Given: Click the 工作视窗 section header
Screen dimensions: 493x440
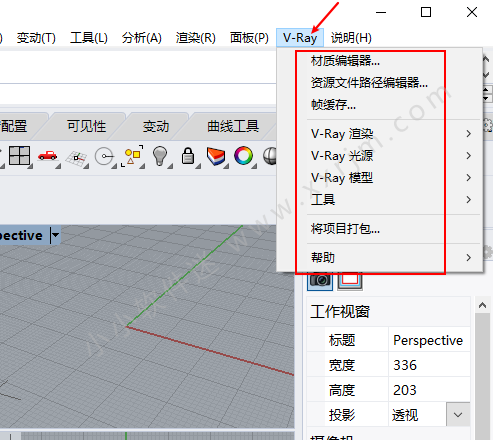Looking at the screenshot, I should click(x=388, y=312).
